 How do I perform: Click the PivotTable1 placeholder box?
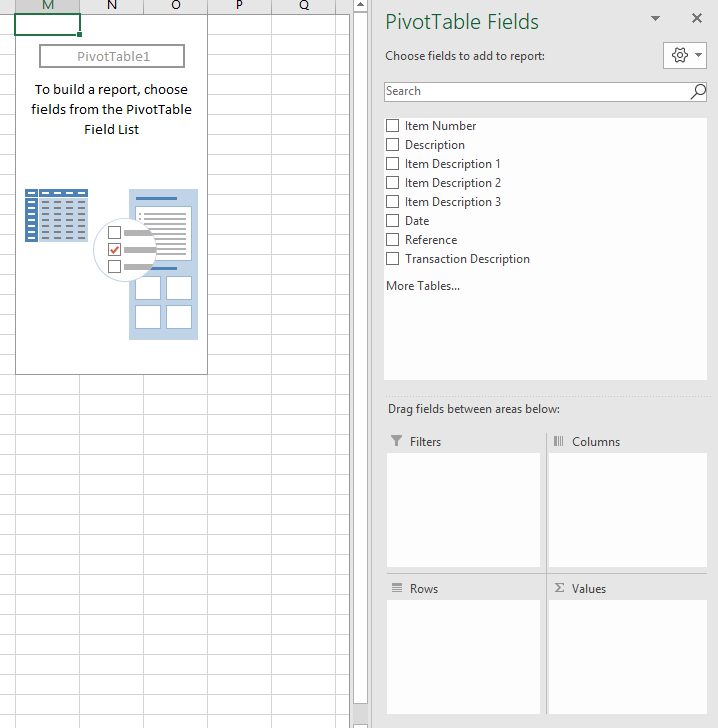pyautogui.click(x=112, y=56)
